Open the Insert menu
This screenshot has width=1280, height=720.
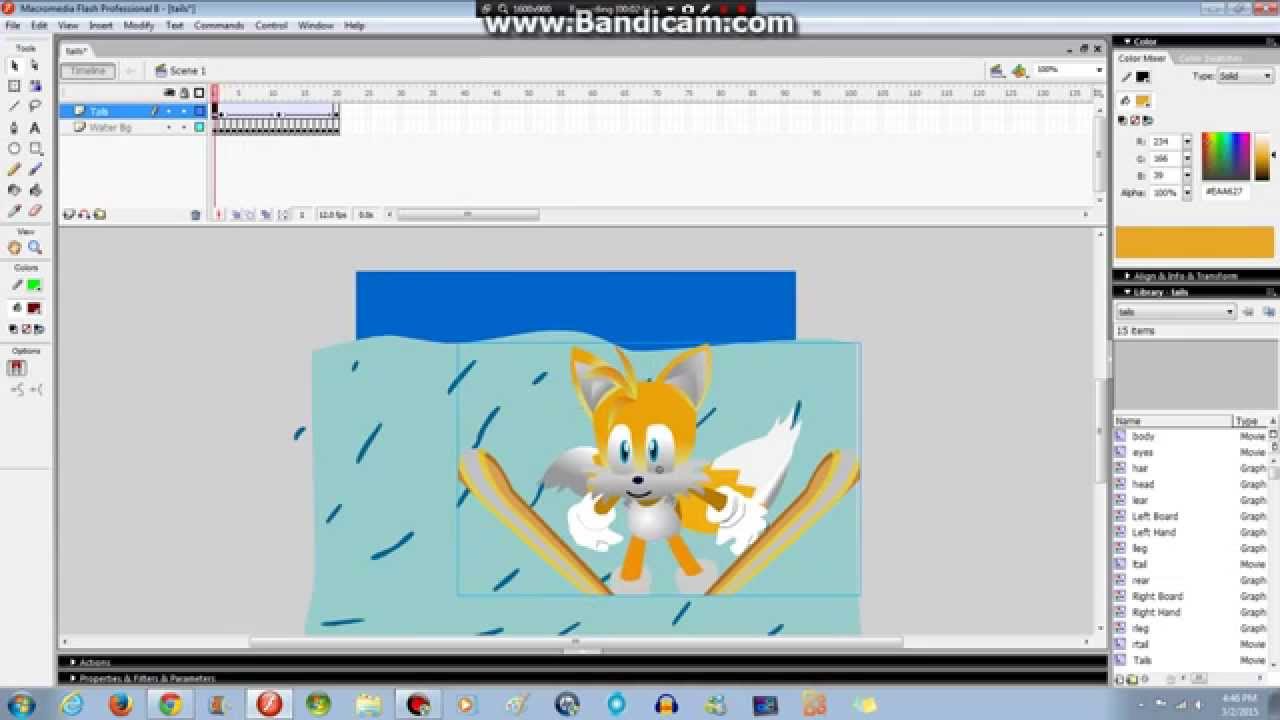[x=101, y=25]
